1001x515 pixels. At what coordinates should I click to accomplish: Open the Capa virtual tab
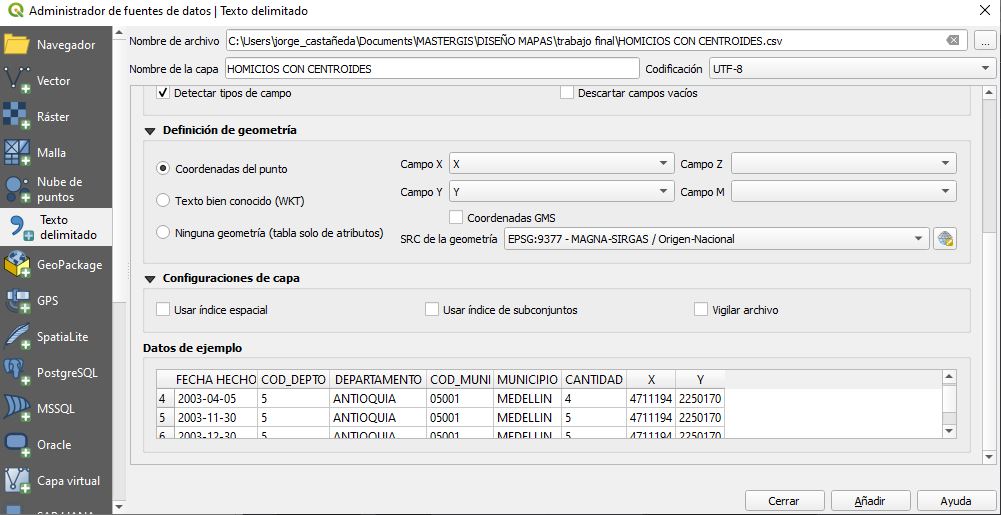coord(56,481)
